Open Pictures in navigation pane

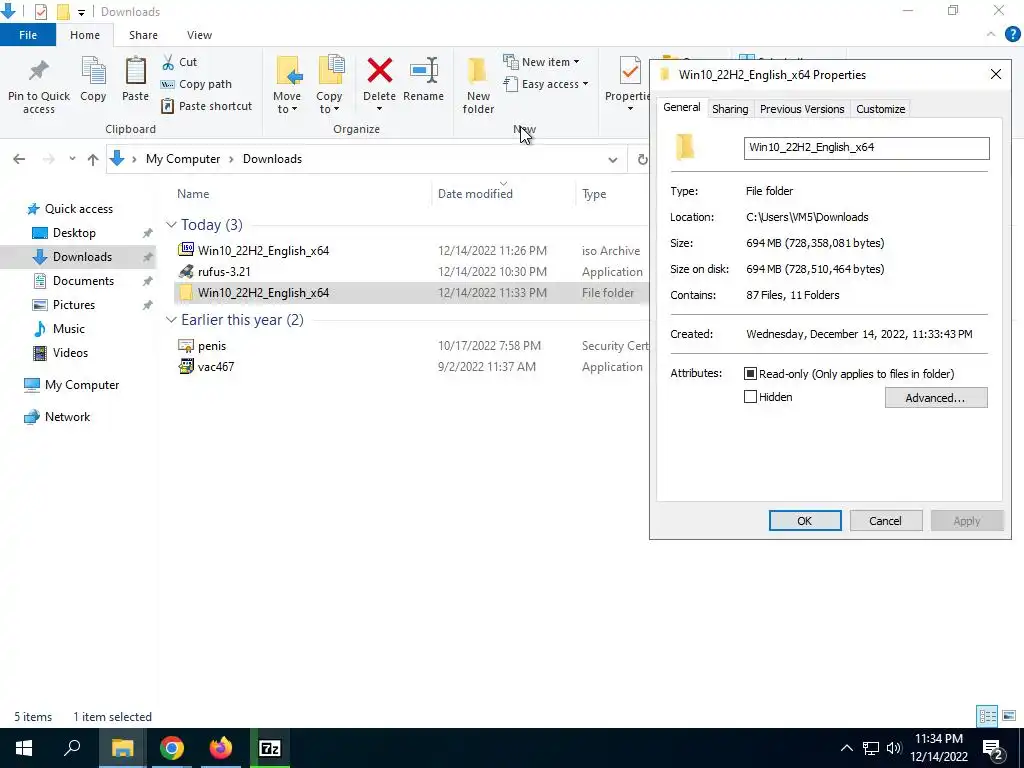point(74,305)
